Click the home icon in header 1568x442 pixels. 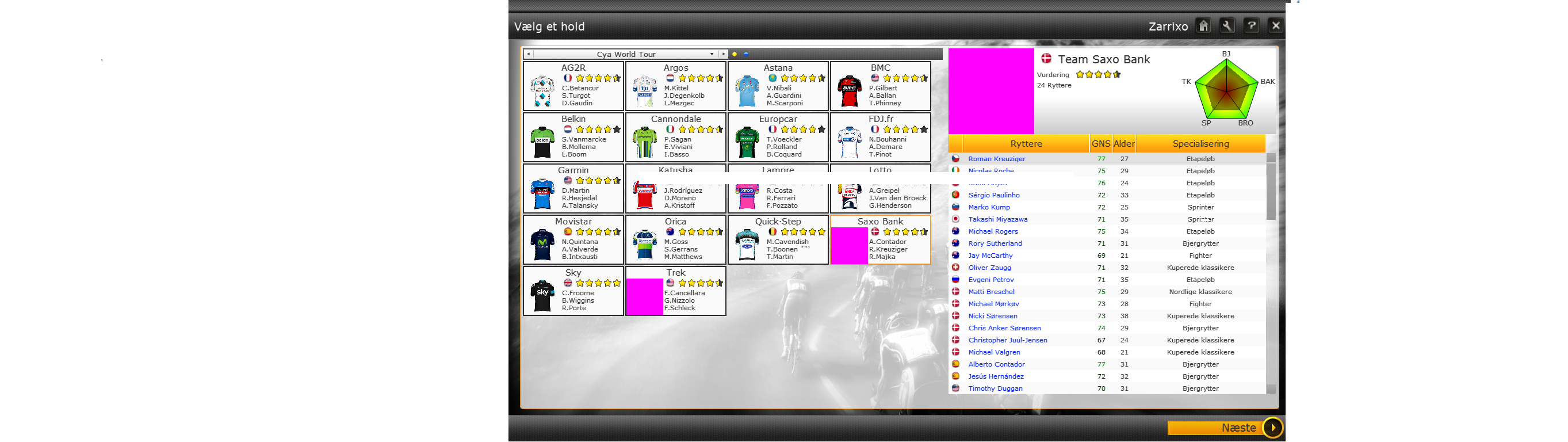click(1203, 25)
